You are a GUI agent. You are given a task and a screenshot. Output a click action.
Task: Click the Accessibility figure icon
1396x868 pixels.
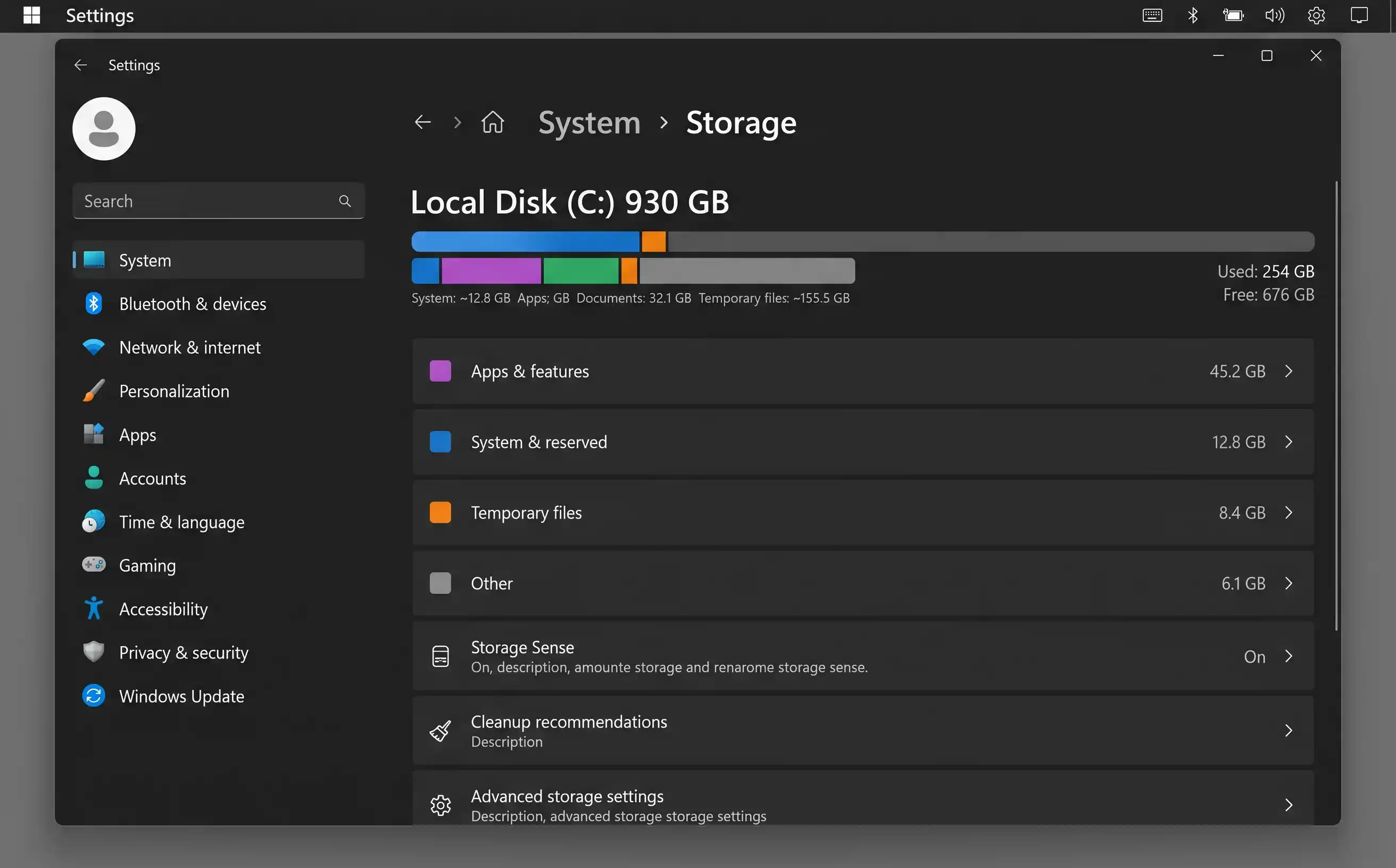pos(94,608)
